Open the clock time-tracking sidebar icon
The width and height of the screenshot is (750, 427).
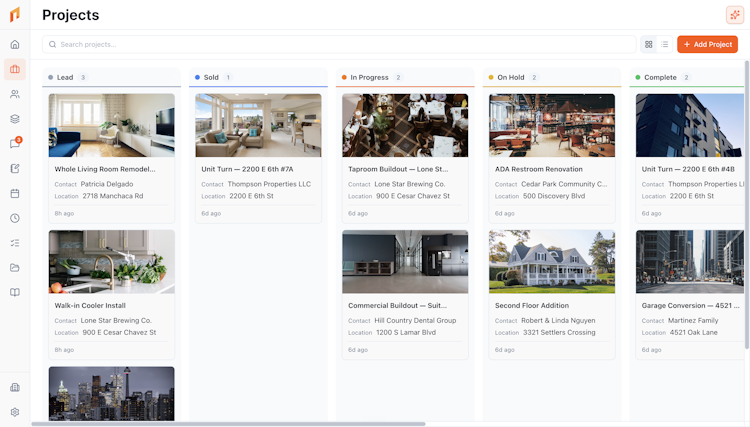click(15, 218)
